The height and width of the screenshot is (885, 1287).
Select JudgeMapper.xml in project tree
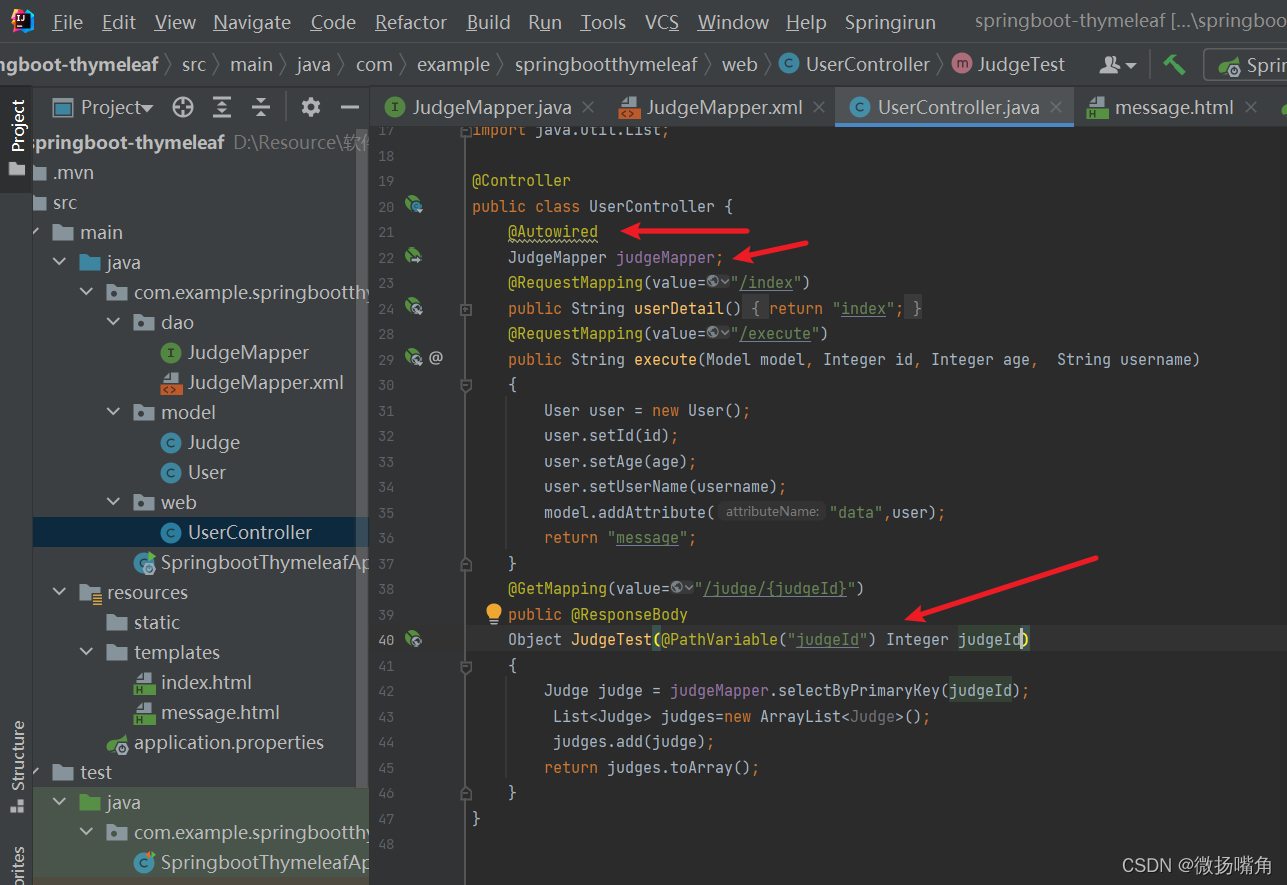252,382
